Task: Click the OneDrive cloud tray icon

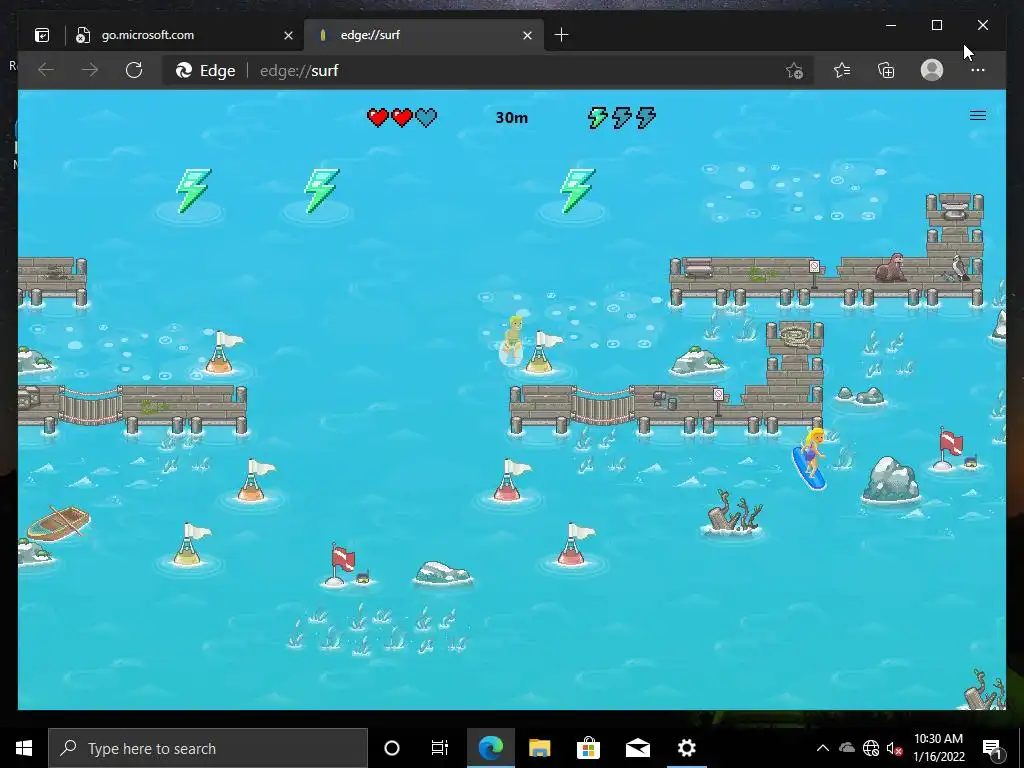Action: click(847, 748)
